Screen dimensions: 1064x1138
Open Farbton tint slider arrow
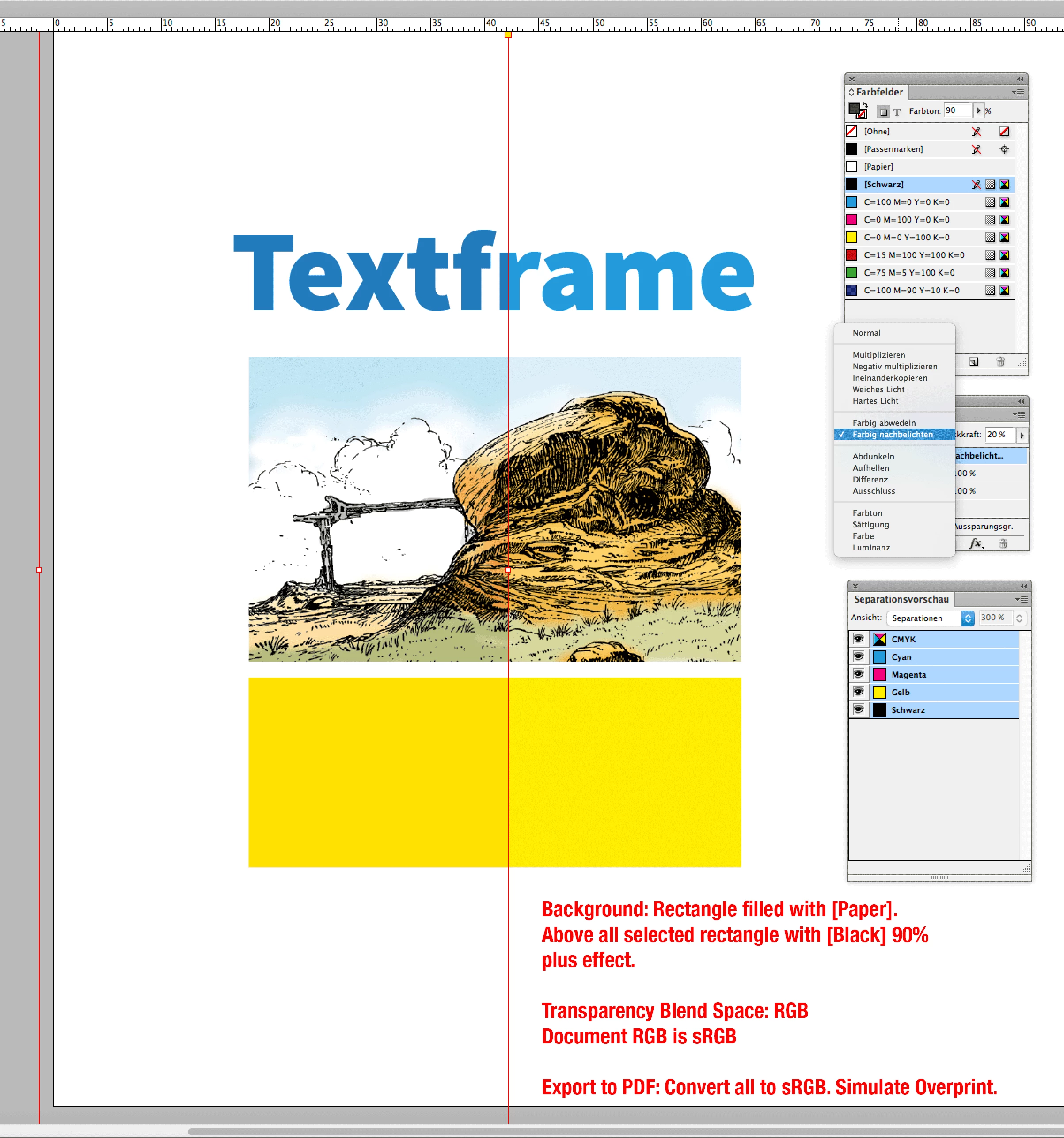coord(979,110)
